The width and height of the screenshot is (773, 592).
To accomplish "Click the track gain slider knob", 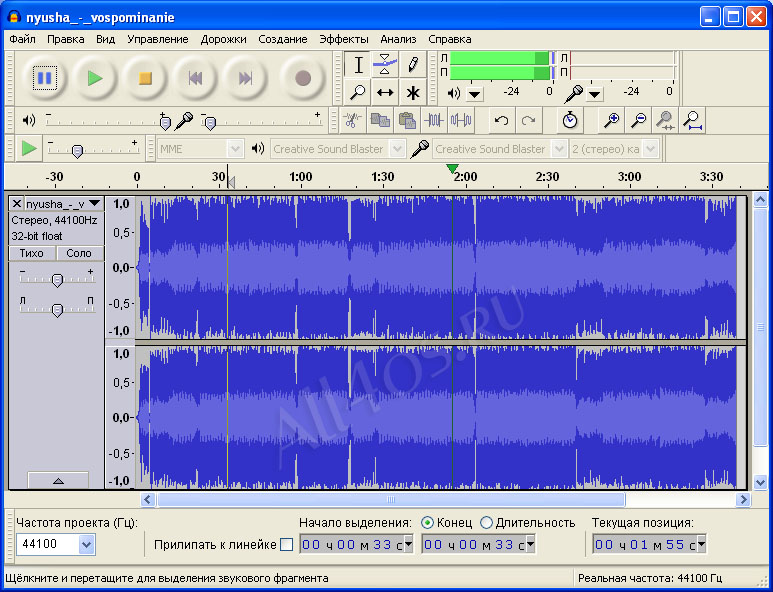I will coord(57,281).
